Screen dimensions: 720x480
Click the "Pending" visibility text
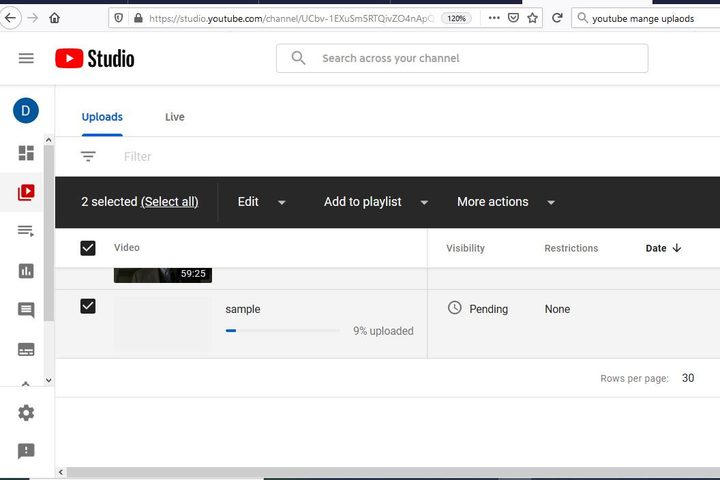489,309
